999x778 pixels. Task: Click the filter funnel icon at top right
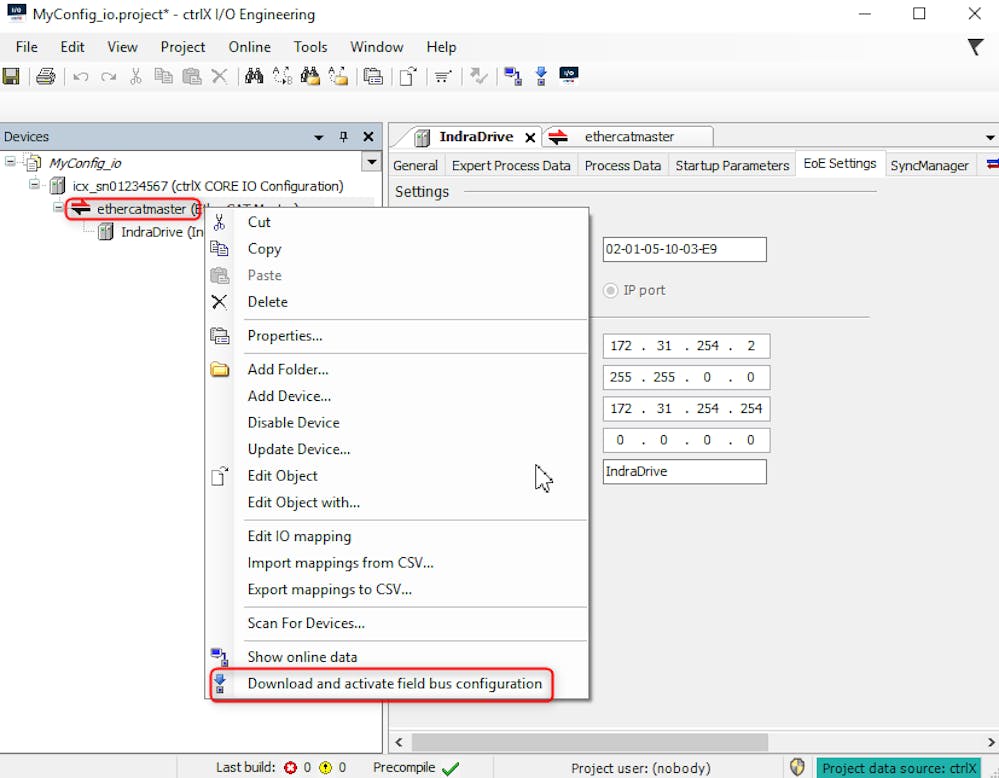[x=975, y=47]
